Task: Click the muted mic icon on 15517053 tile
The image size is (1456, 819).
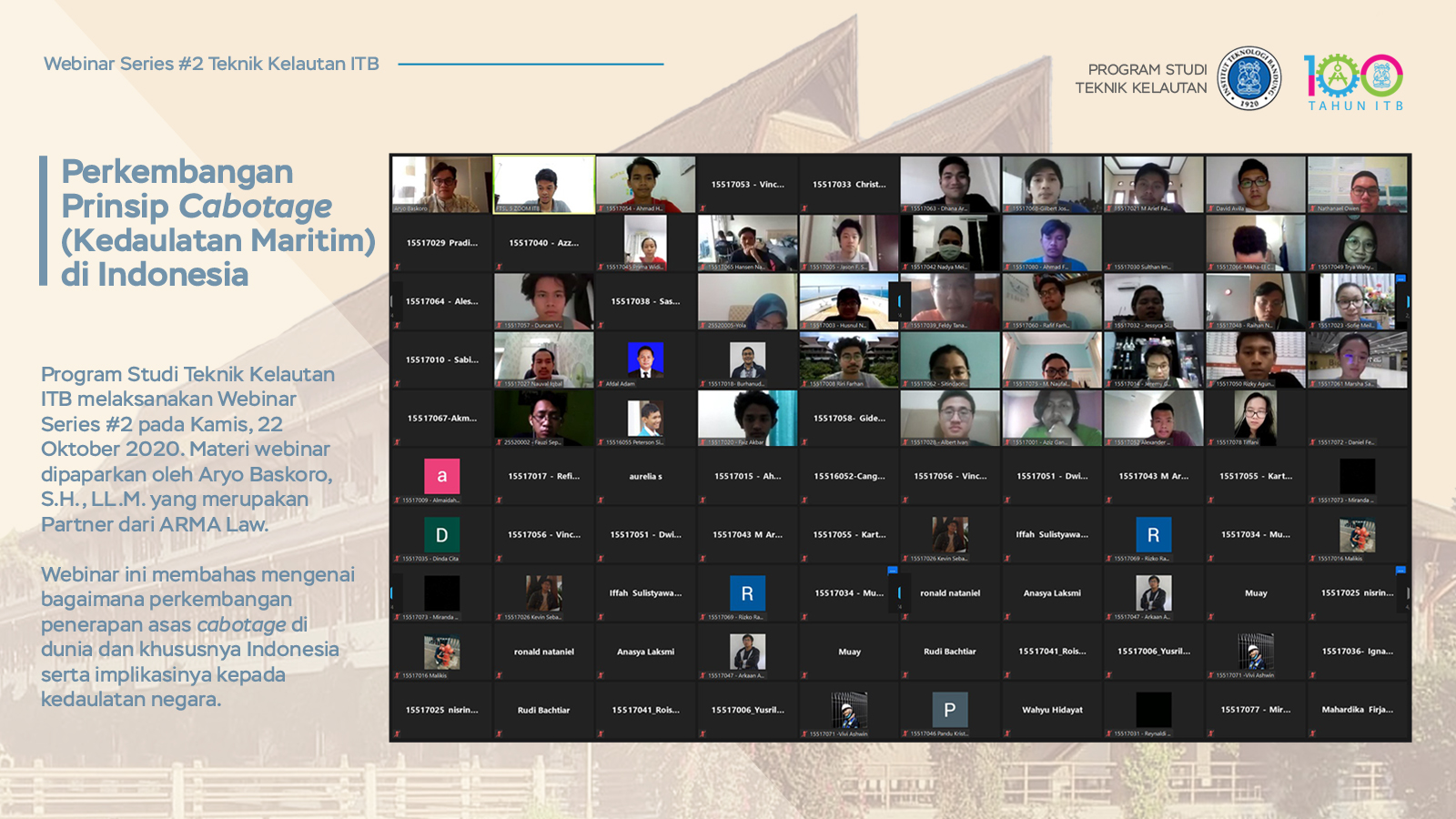Action: pyautogui.click(x=703, y=208)
